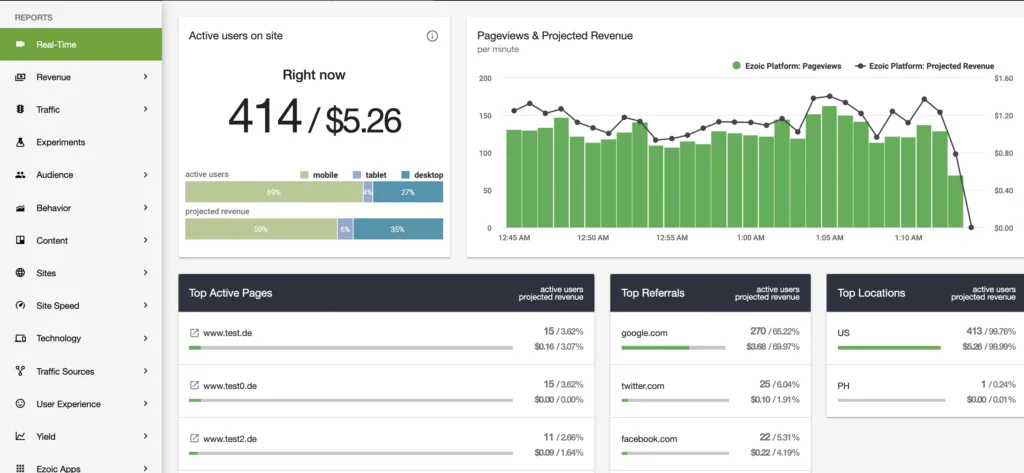Click the US row in Top Locations
This screenshot has width=1024, height=473.
(x=846, y=332)
